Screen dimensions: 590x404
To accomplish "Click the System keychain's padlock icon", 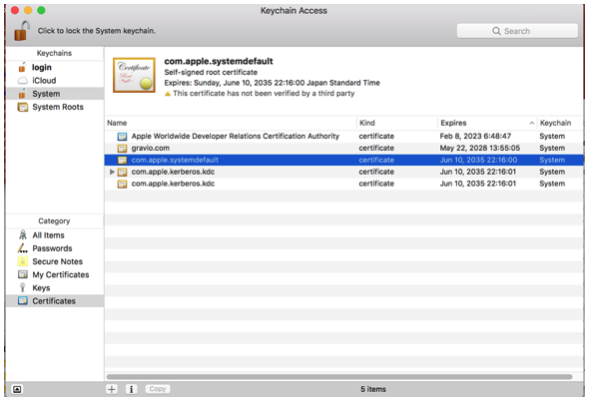I will tap(22, 93).
